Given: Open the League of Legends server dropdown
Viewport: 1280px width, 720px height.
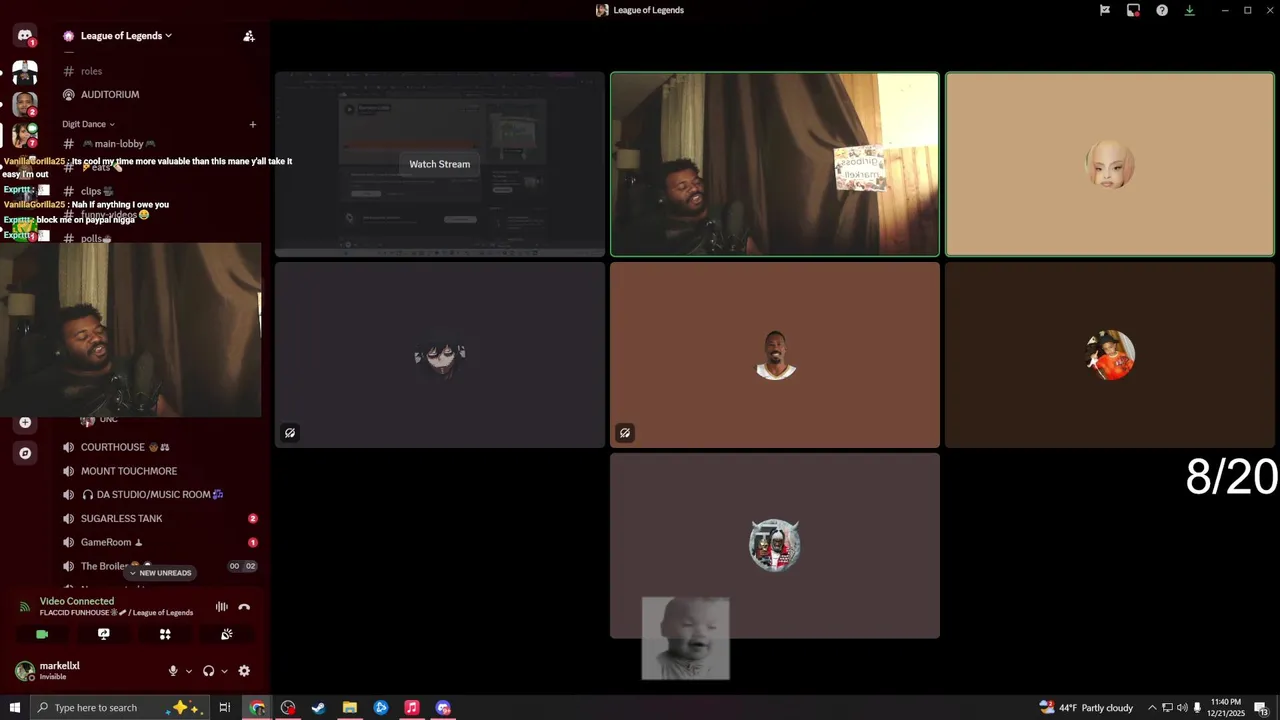Looking at the screenshot, I should pos(126,36).
